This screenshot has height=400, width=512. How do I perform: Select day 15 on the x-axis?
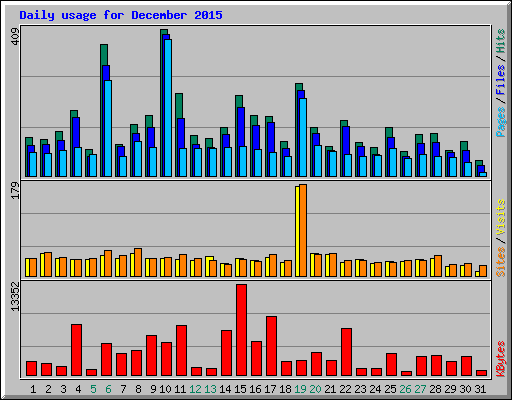[240, 389]
